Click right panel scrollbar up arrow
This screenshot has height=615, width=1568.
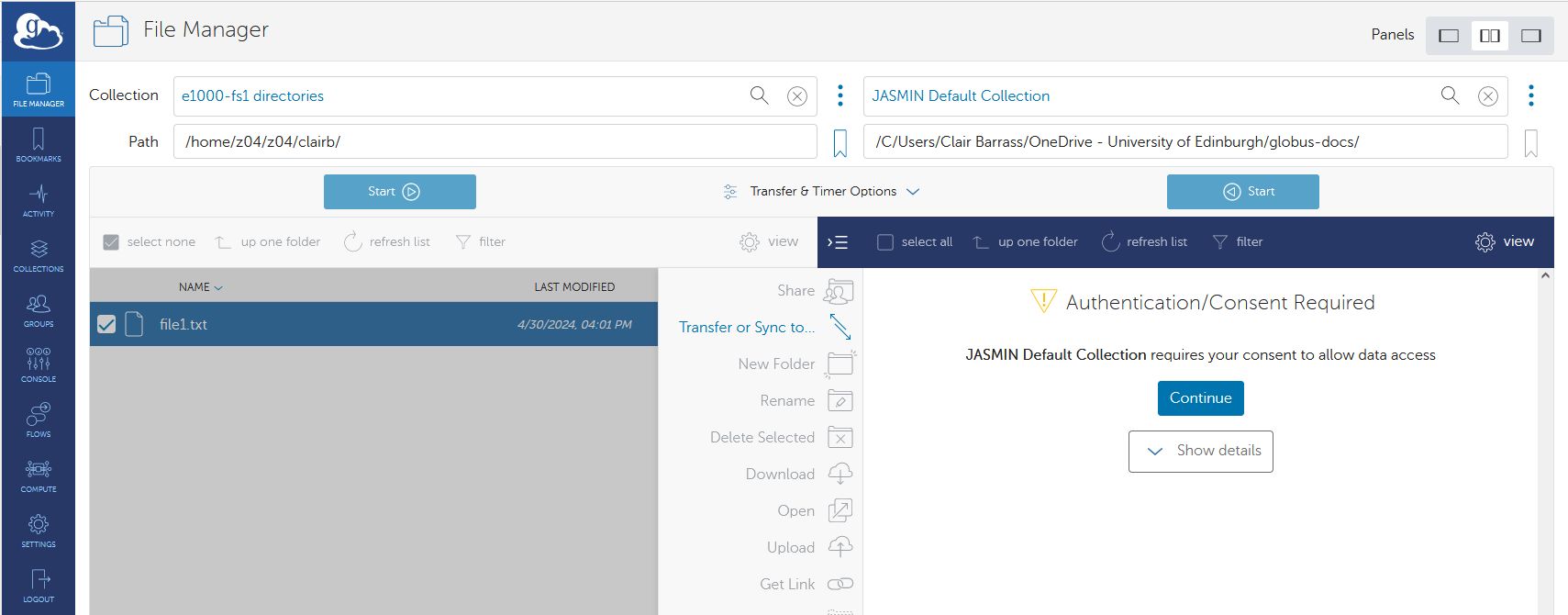click(1546, 275)
